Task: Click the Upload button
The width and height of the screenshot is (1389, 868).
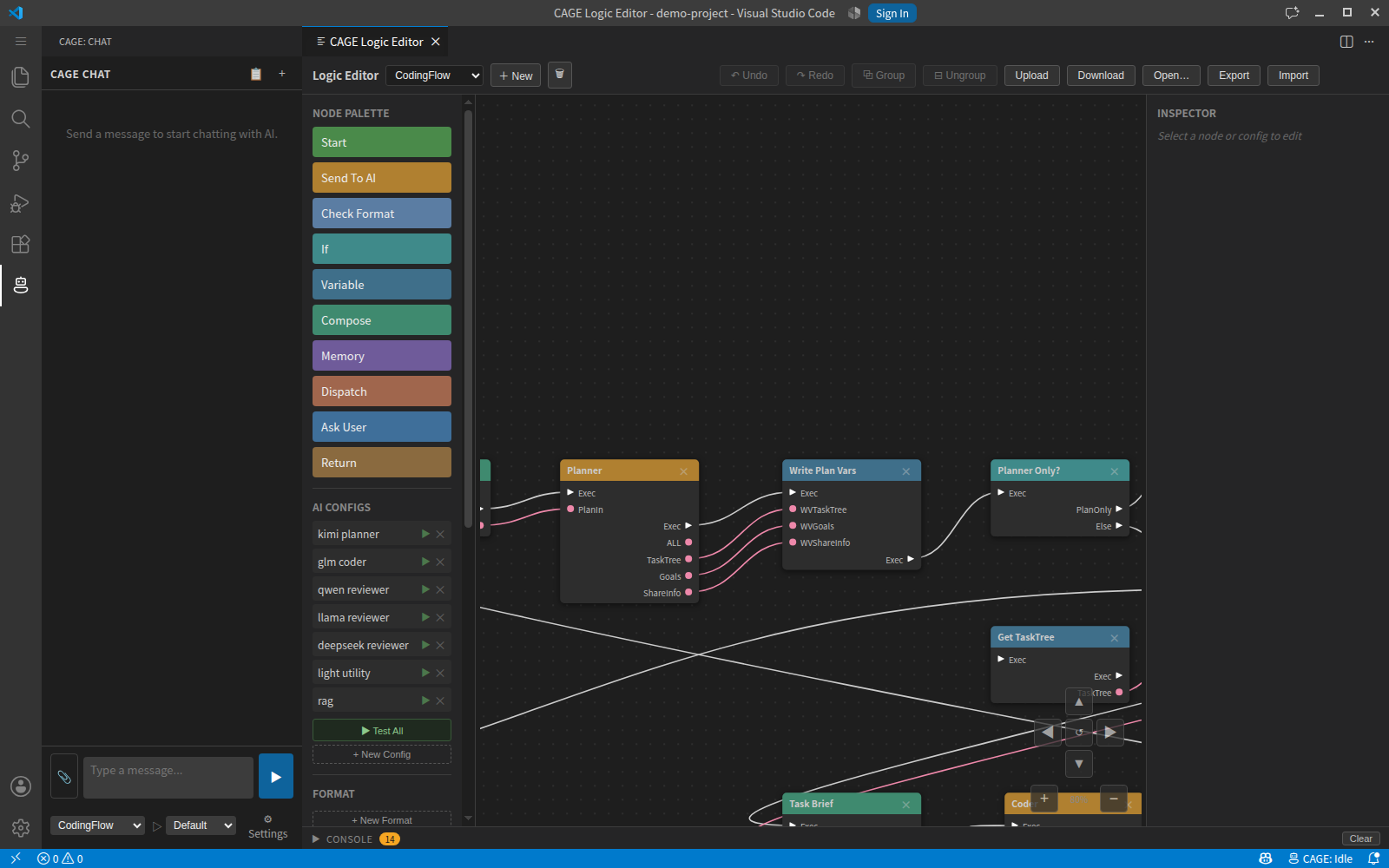Action: 1032,76
